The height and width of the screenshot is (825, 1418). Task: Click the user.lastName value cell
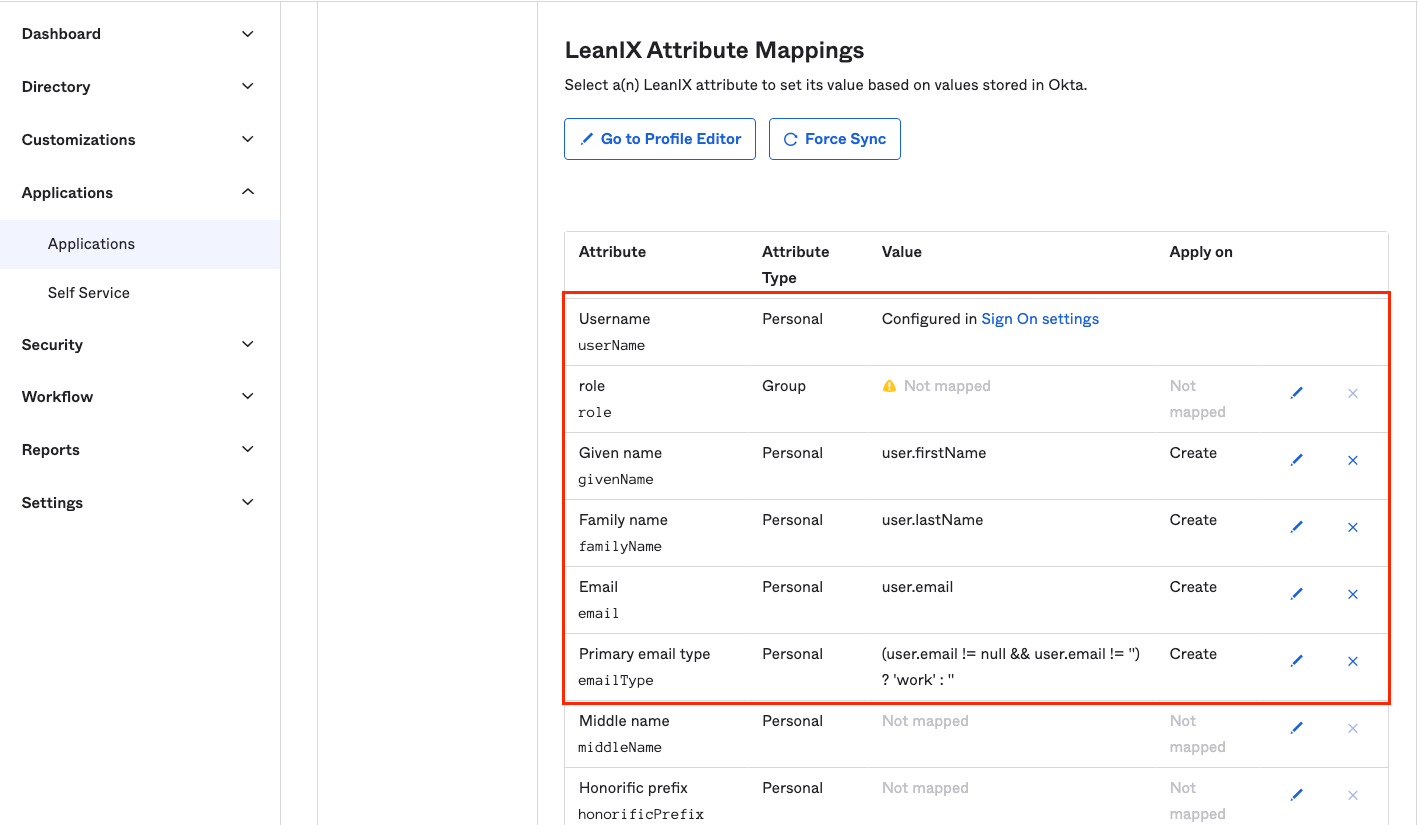pyautogui.click(x=932, y=520)
